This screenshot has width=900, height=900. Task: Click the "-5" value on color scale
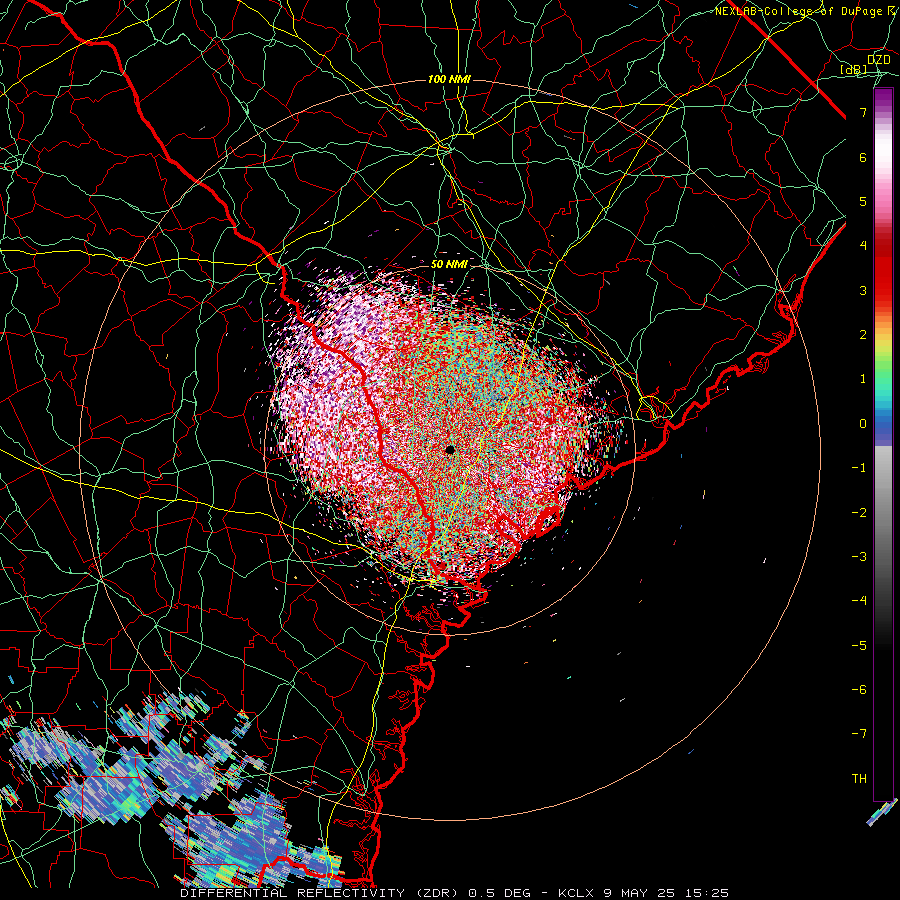(859, 646)
